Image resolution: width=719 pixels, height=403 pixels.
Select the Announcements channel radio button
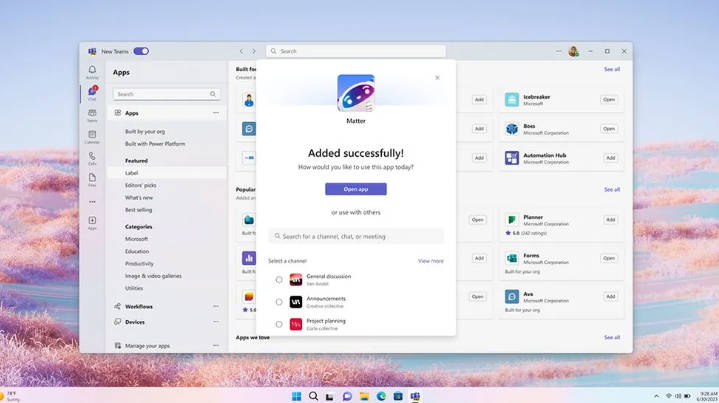(279, 302)
